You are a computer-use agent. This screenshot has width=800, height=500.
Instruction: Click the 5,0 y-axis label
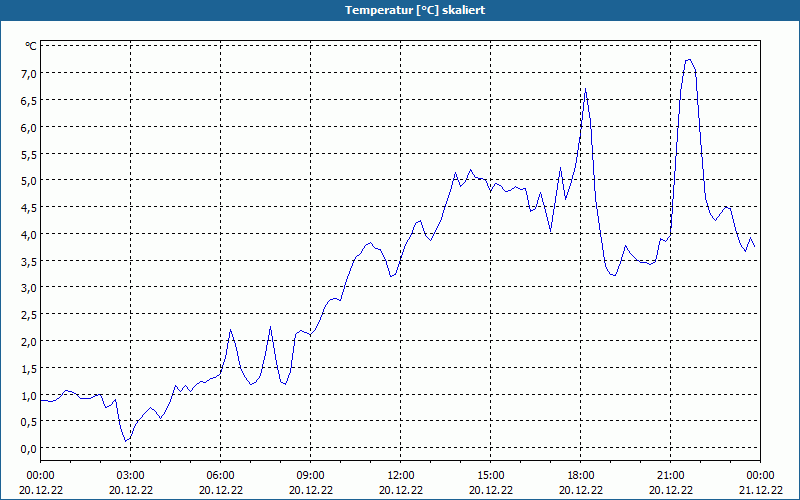click(29, 181)
